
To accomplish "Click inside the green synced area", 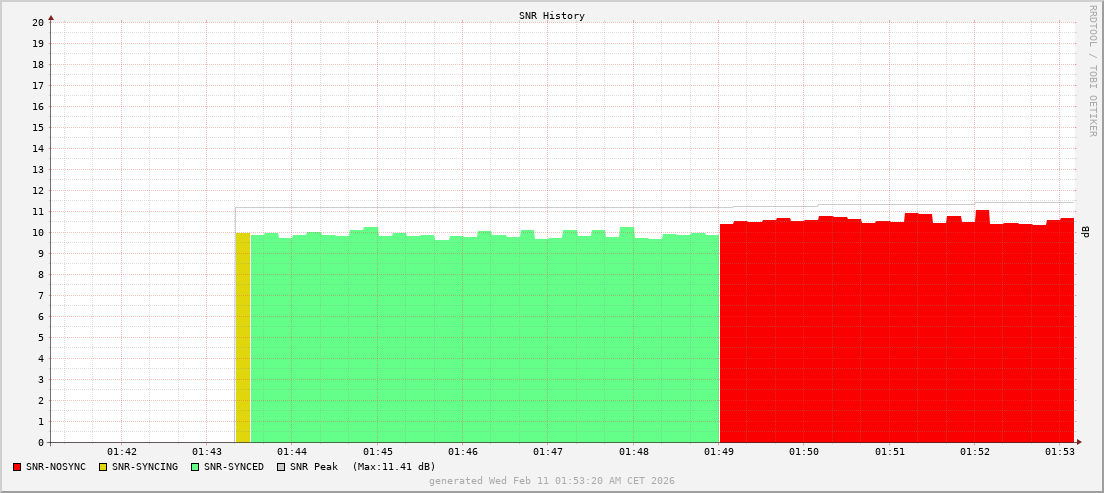I will pyautogui.click(x=480, y=340).
